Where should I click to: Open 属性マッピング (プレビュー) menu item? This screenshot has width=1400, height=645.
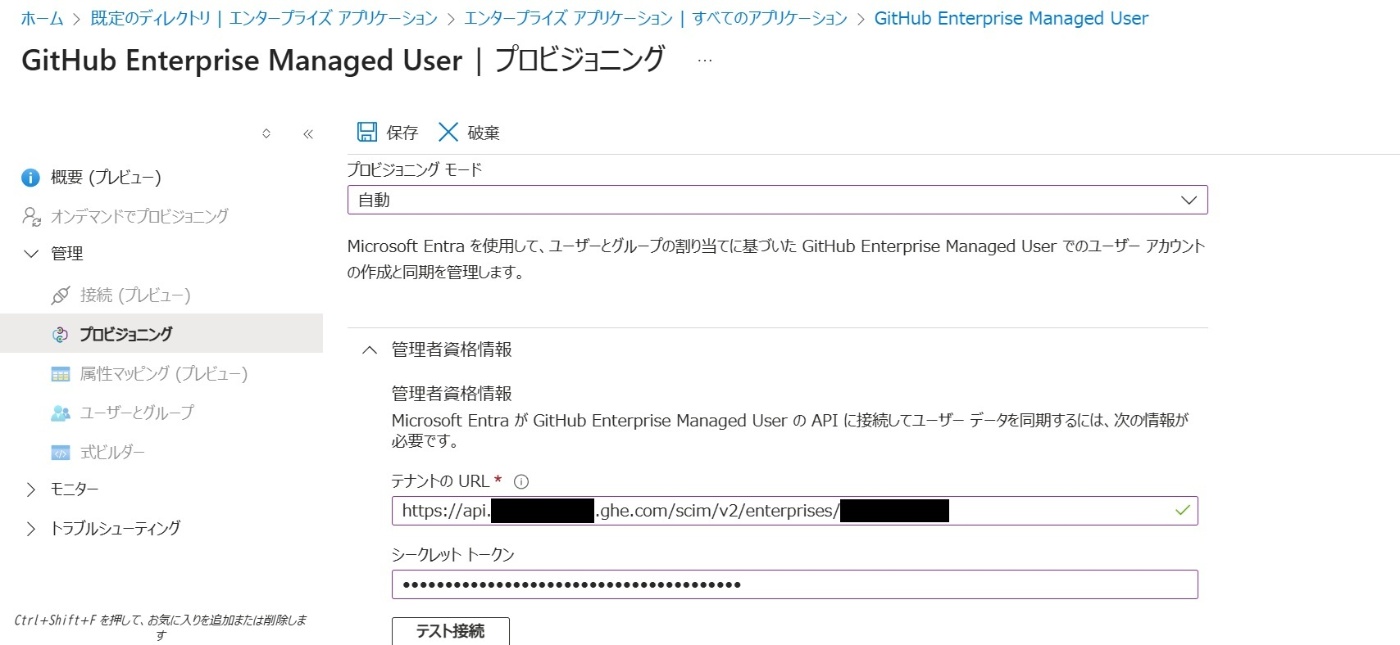(164, 374)
